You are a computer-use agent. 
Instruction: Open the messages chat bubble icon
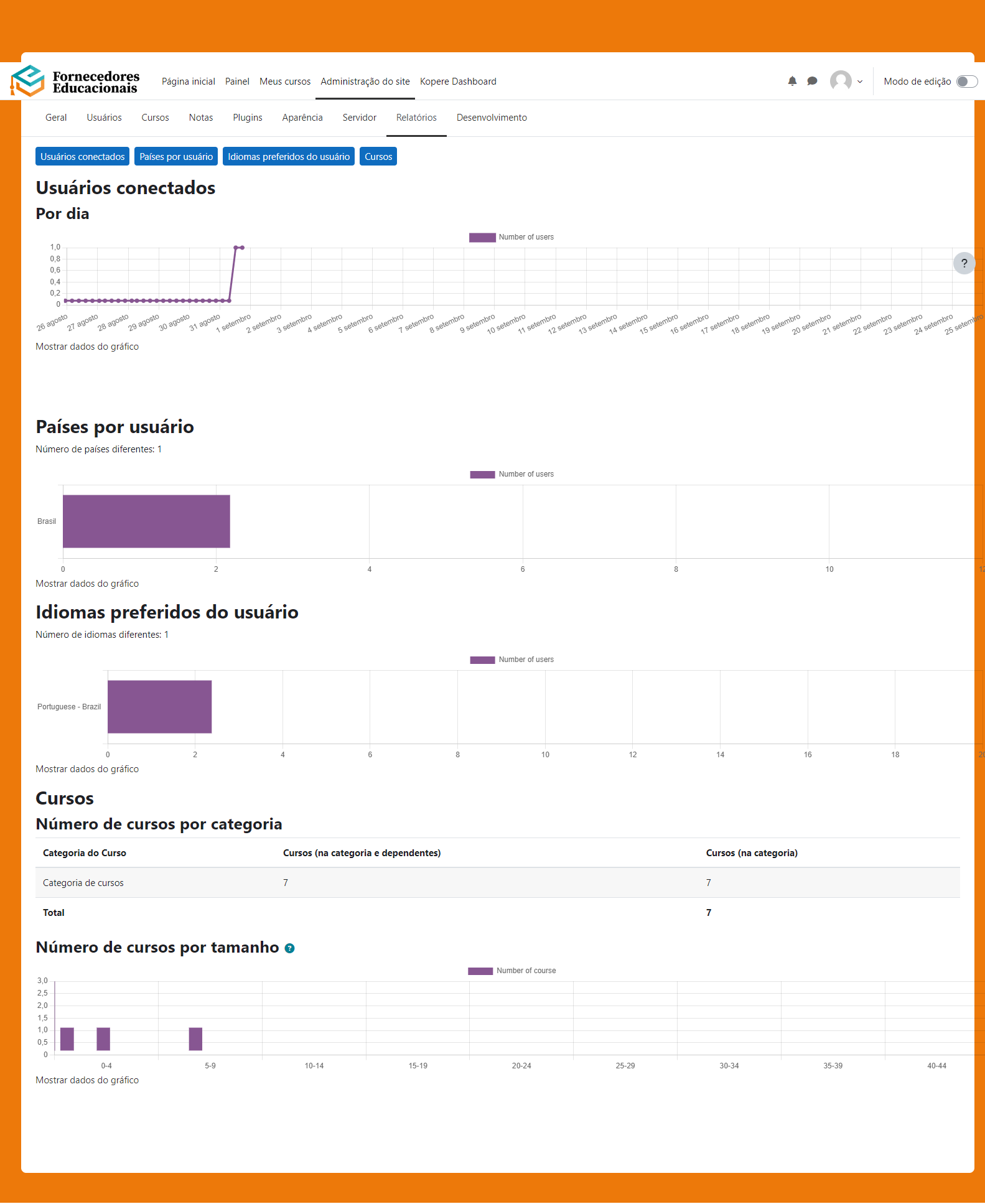coord(812,81)
